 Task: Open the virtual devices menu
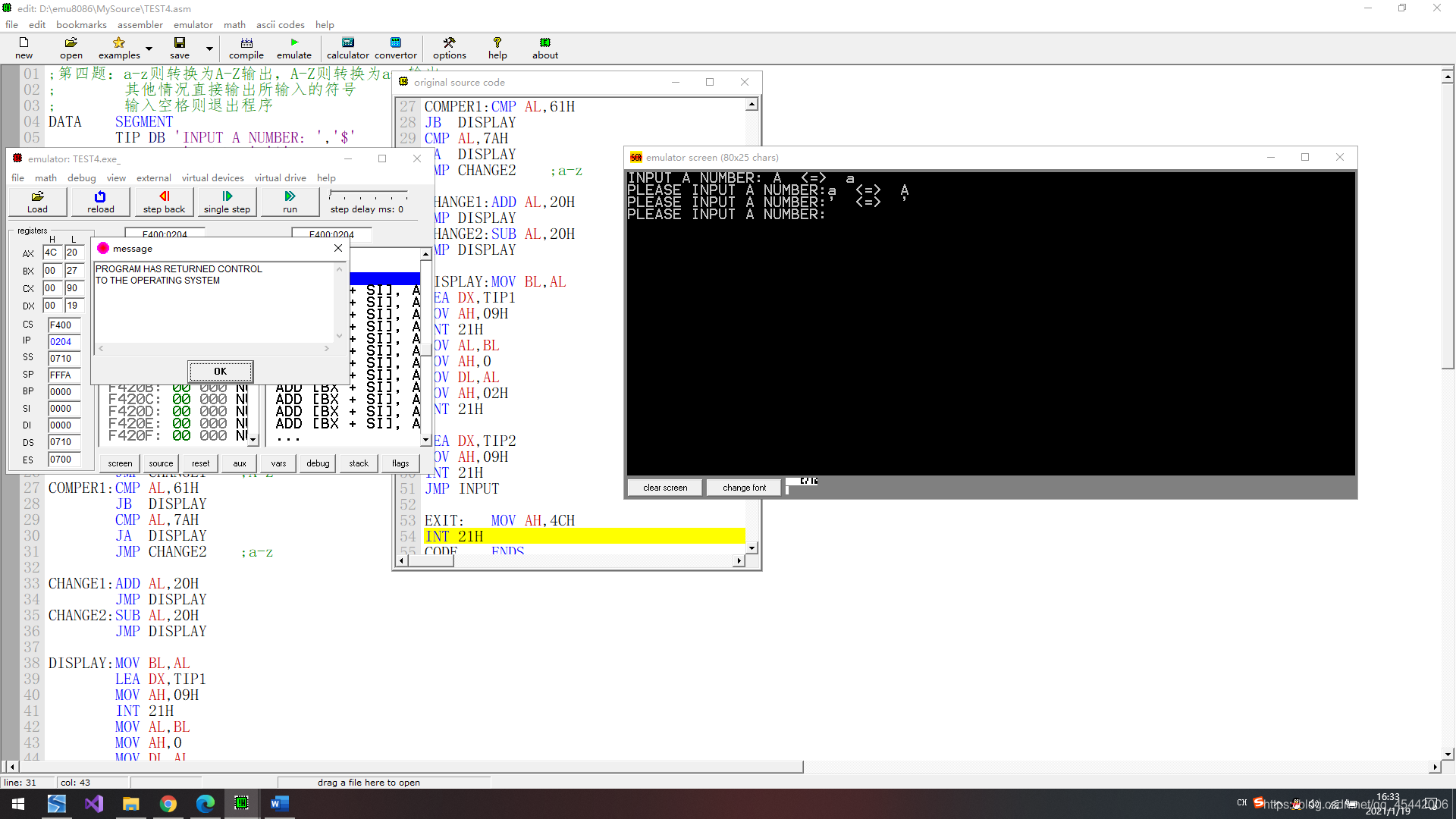(x=212, y=177)
